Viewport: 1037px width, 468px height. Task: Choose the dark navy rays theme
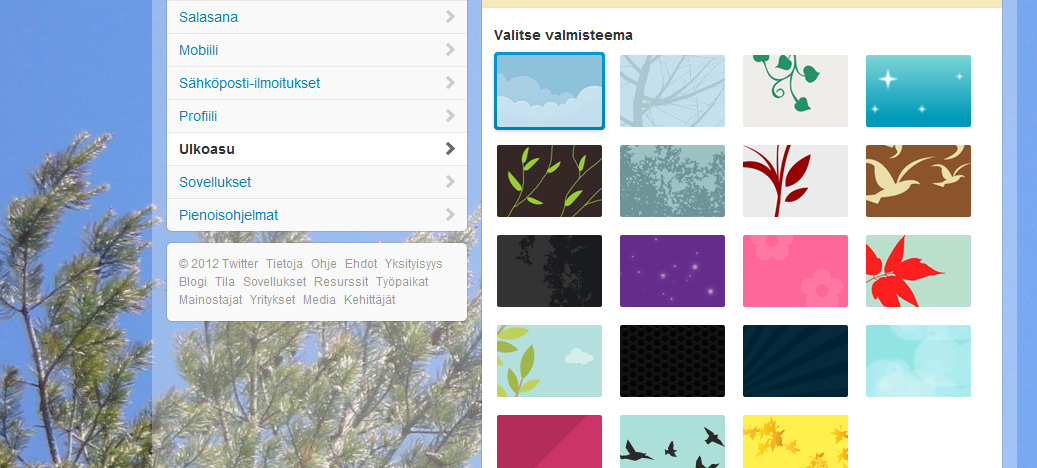(795, 361)
